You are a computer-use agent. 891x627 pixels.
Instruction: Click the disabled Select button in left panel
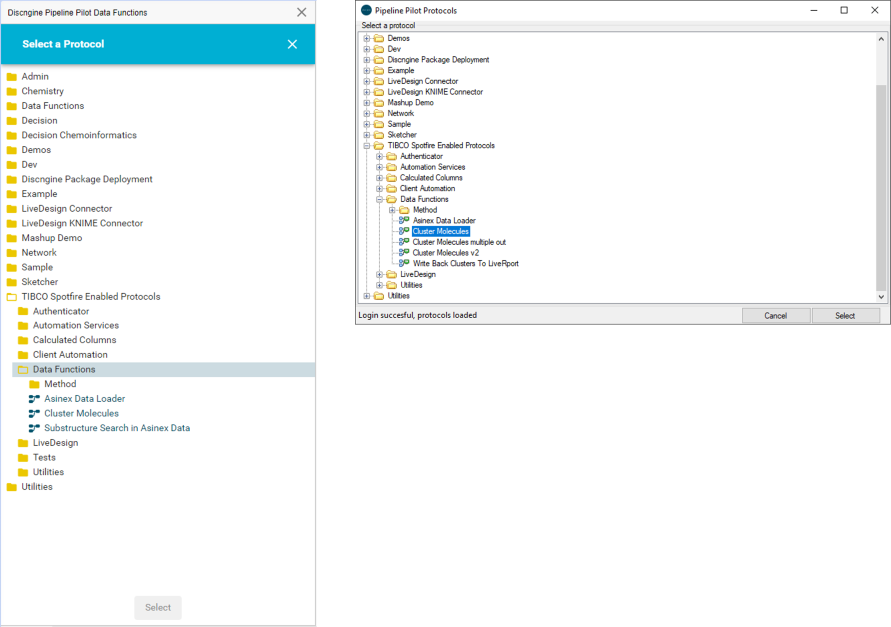coord(158,607)
